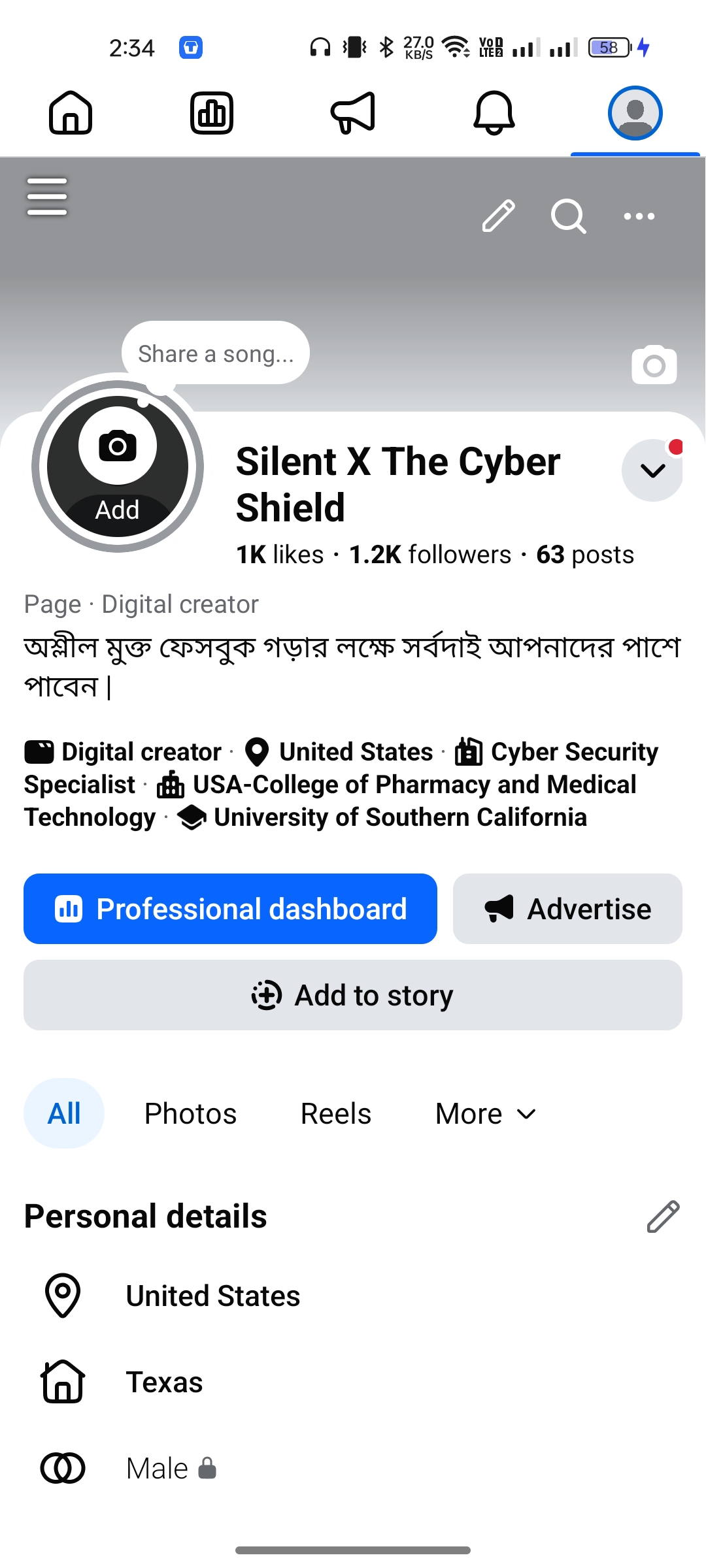Expand the chevron beside the page name
Viewport: 706px width, 1568px height.
(652, 470)
